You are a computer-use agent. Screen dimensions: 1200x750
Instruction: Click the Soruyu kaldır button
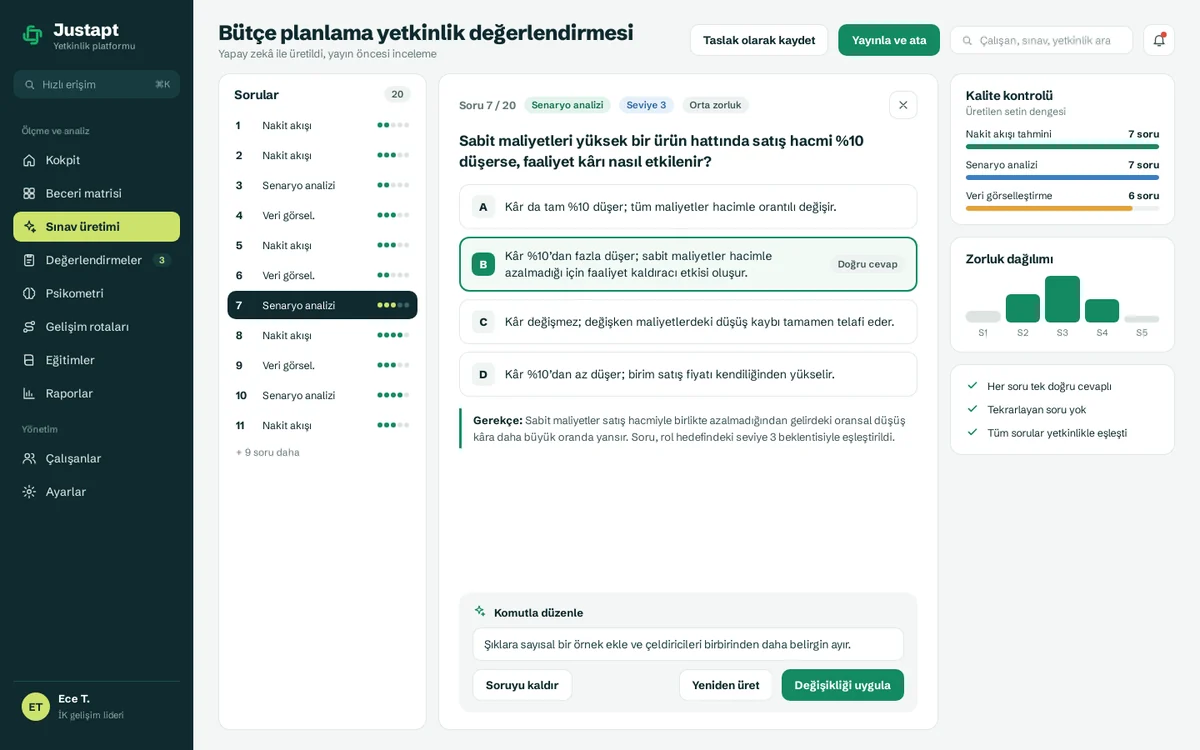pos(522,685)
